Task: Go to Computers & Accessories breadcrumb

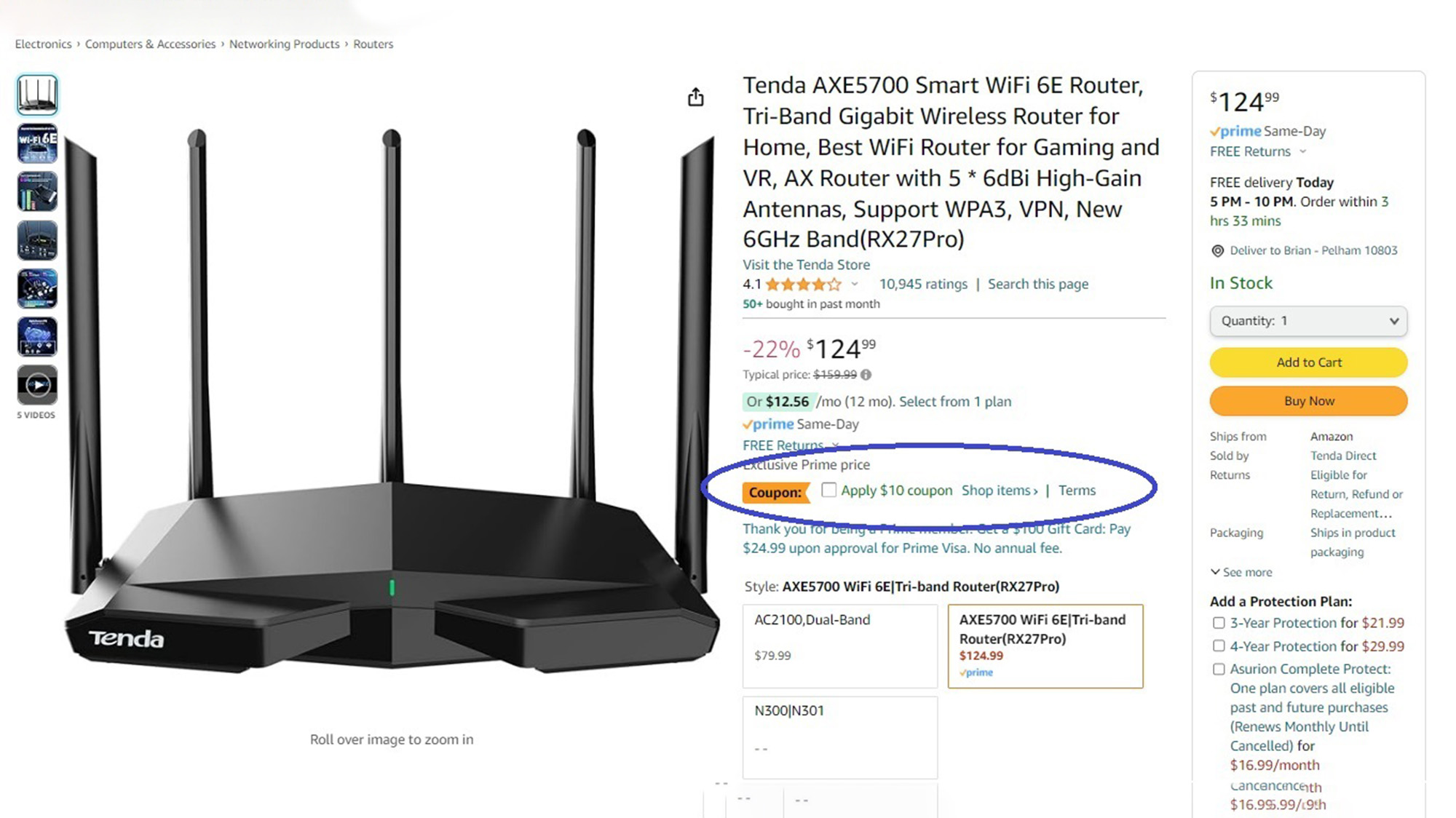Action: (x=150, y=44)
